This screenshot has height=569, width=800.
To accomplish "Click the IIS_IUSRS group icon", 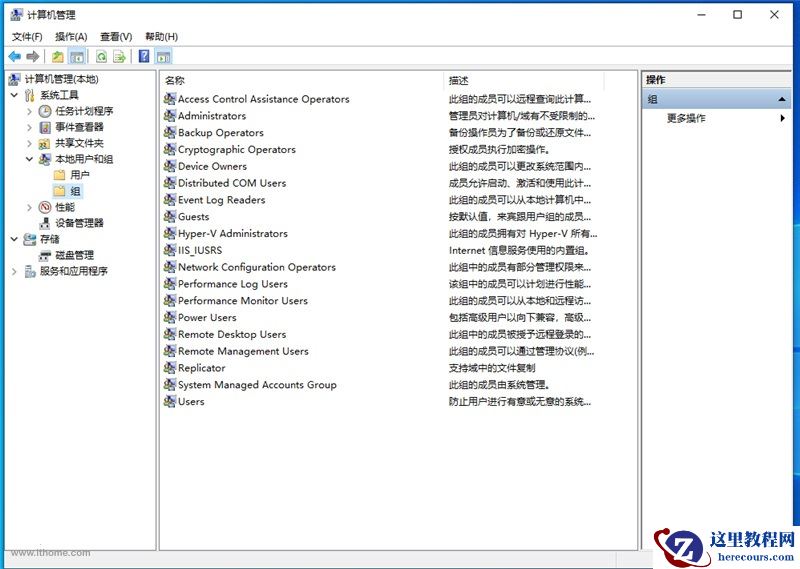I will pos(170,250).
